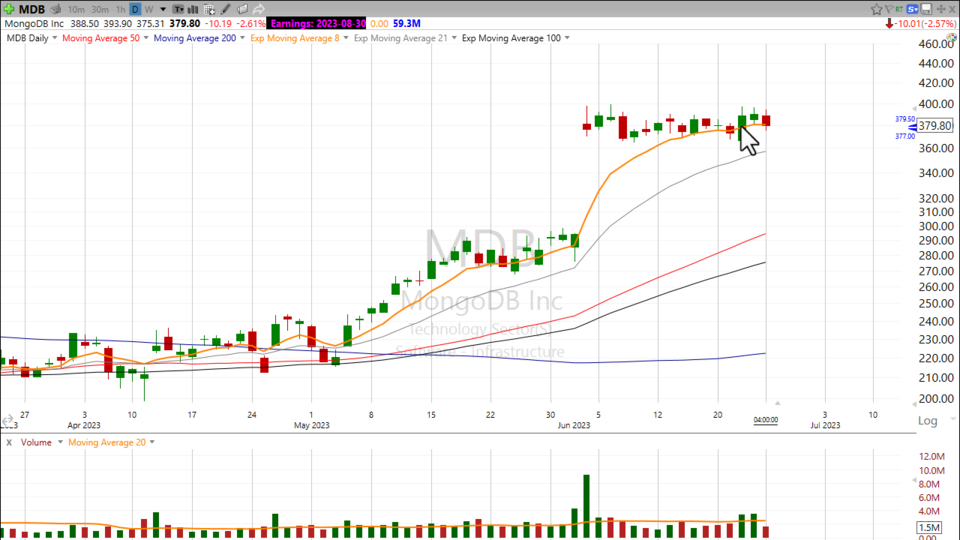The height and width of the screenshot is (540, 960).
Task: Click the 393.90 high price value
Action: click(118, 23)
